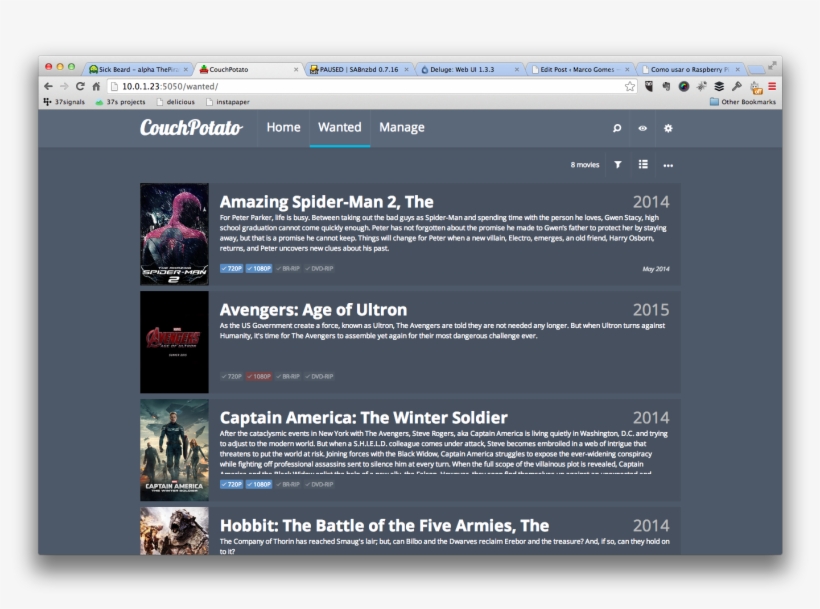Viewport: 820px width, 609px height.
Task: Open the 37s projects bookmark folder
Action: (120, 102)
